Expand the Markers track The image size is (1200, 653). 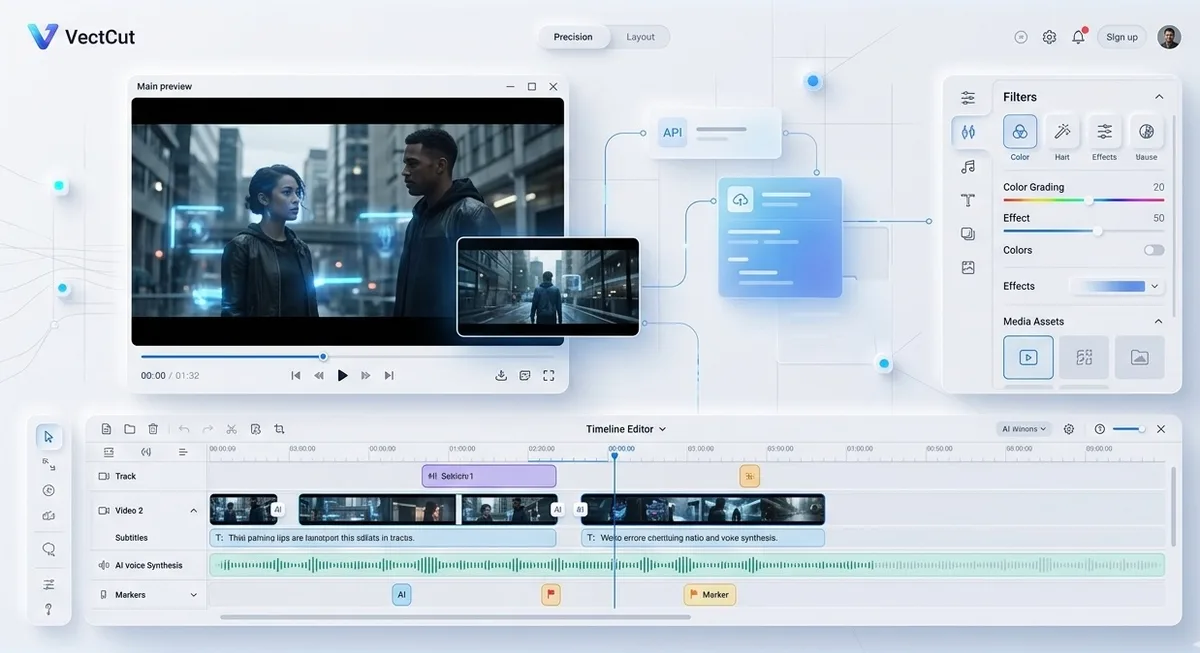pos(194,595)
